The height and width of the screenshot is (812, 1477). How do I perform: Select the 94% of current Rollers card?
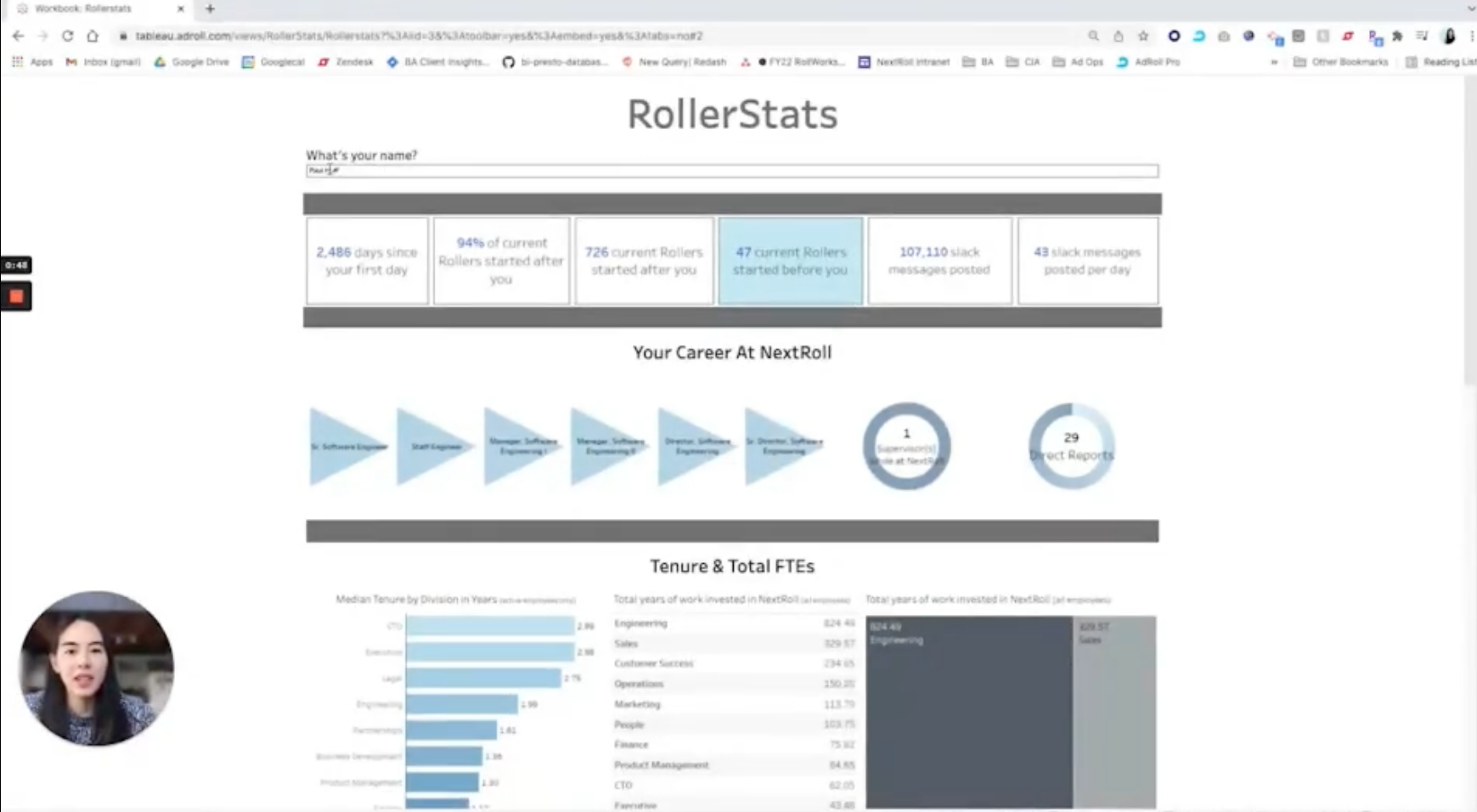tap(501, 261)
